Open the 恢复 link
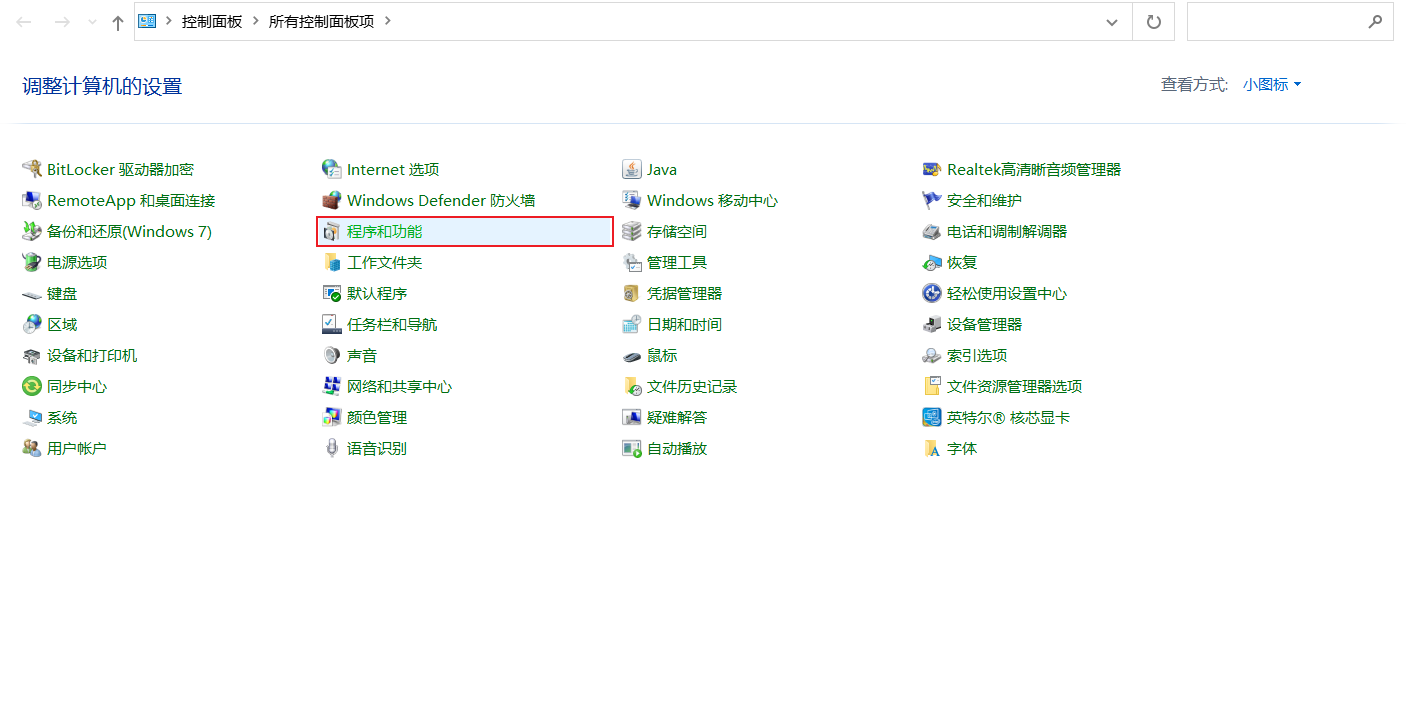This screenshot has height=721, width=1406. 962,263
